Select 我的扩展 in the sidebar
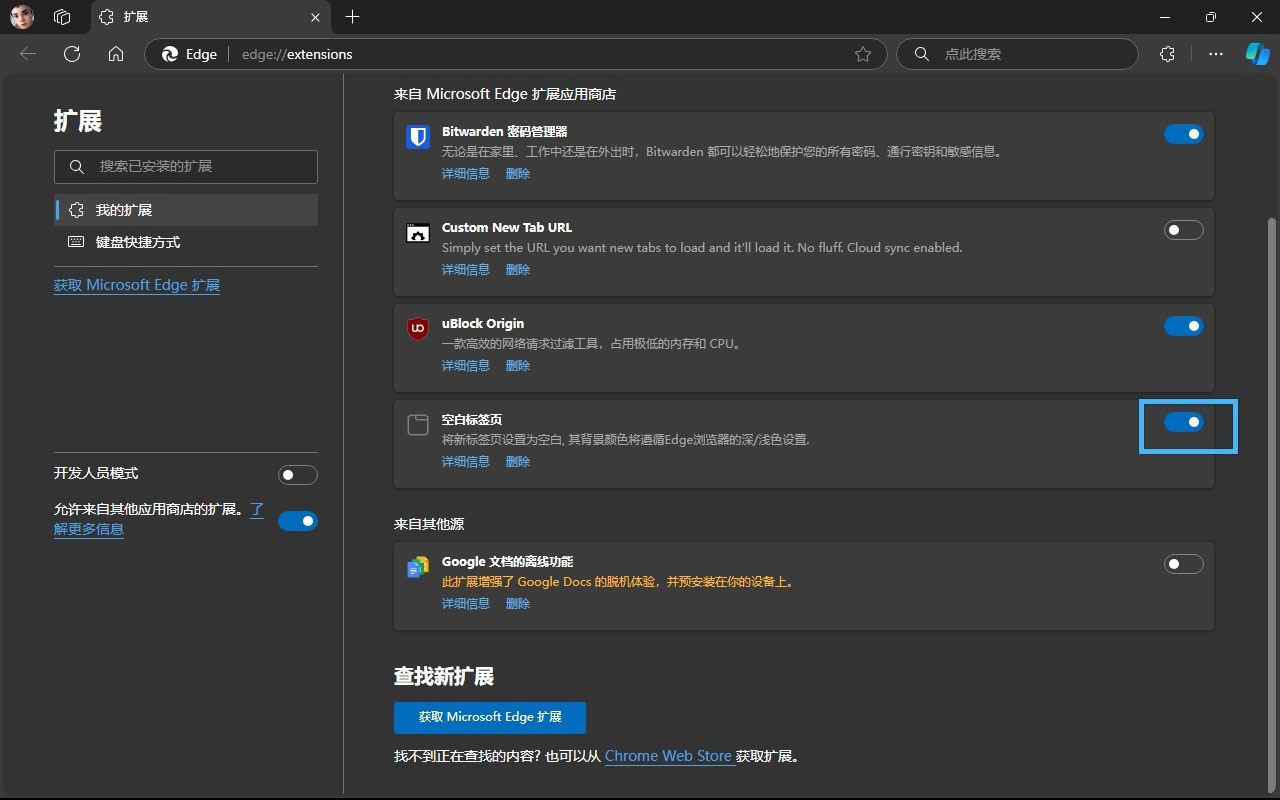1280x800 pixels. 186,210
